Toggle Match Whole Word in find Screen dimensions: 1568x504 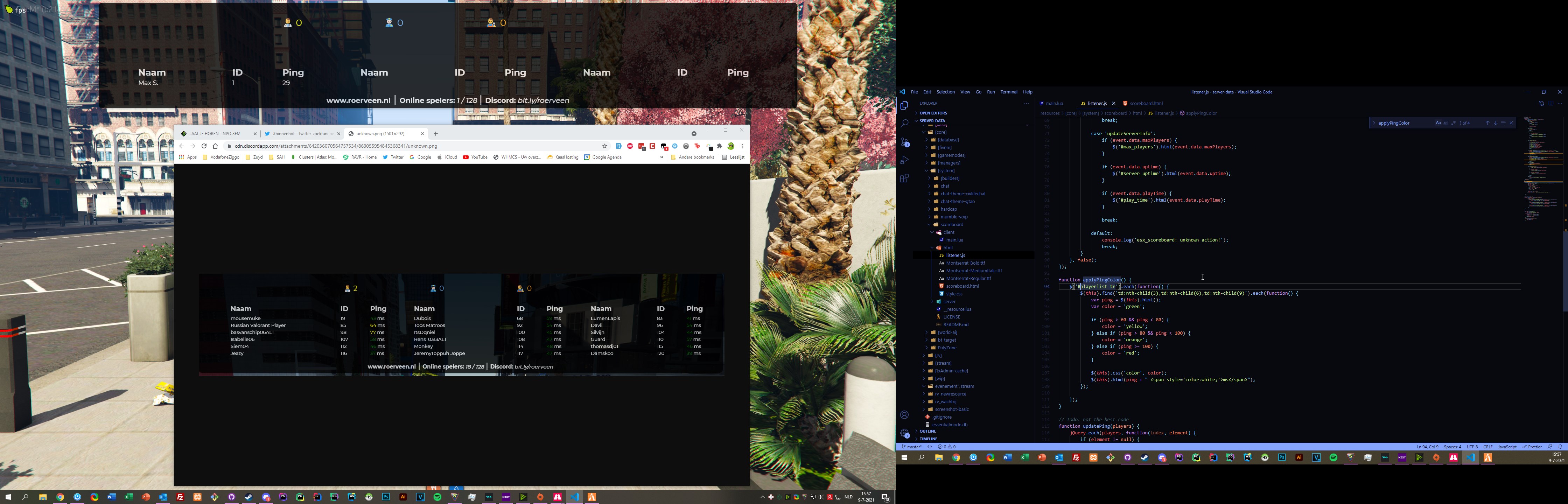tap(1445, 123)
